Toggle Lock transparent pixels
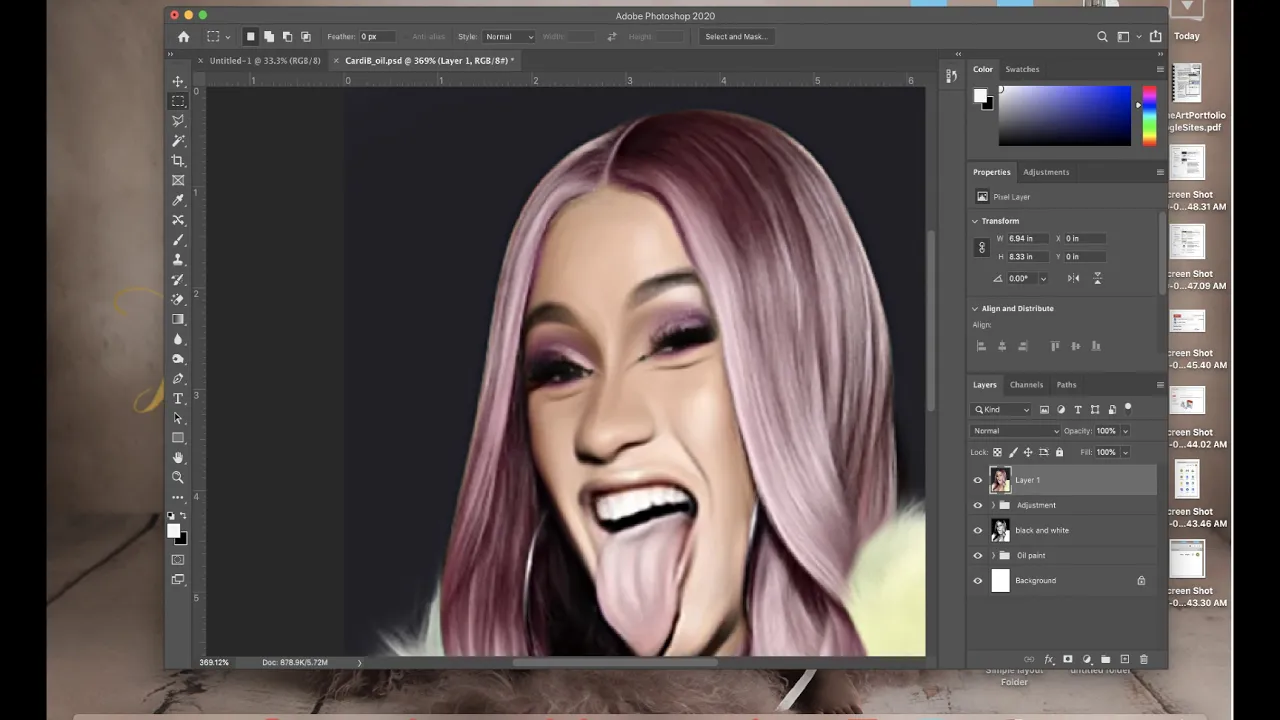Screen dimensions: 1280x720 (997, 452)
